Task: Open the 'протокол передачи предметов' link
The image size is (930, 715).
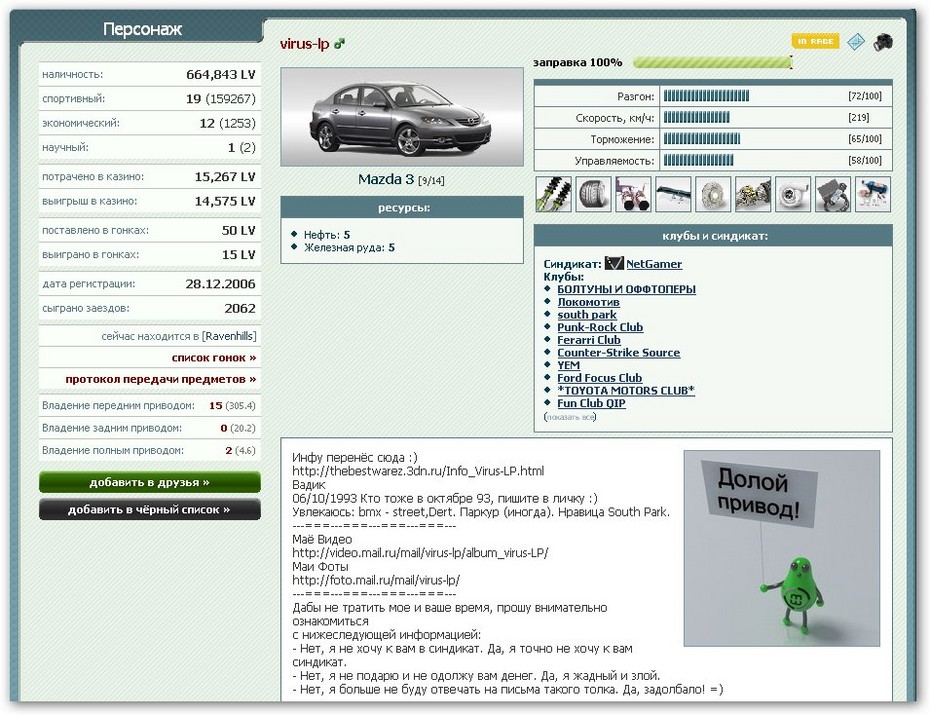Action: point(161,379)
